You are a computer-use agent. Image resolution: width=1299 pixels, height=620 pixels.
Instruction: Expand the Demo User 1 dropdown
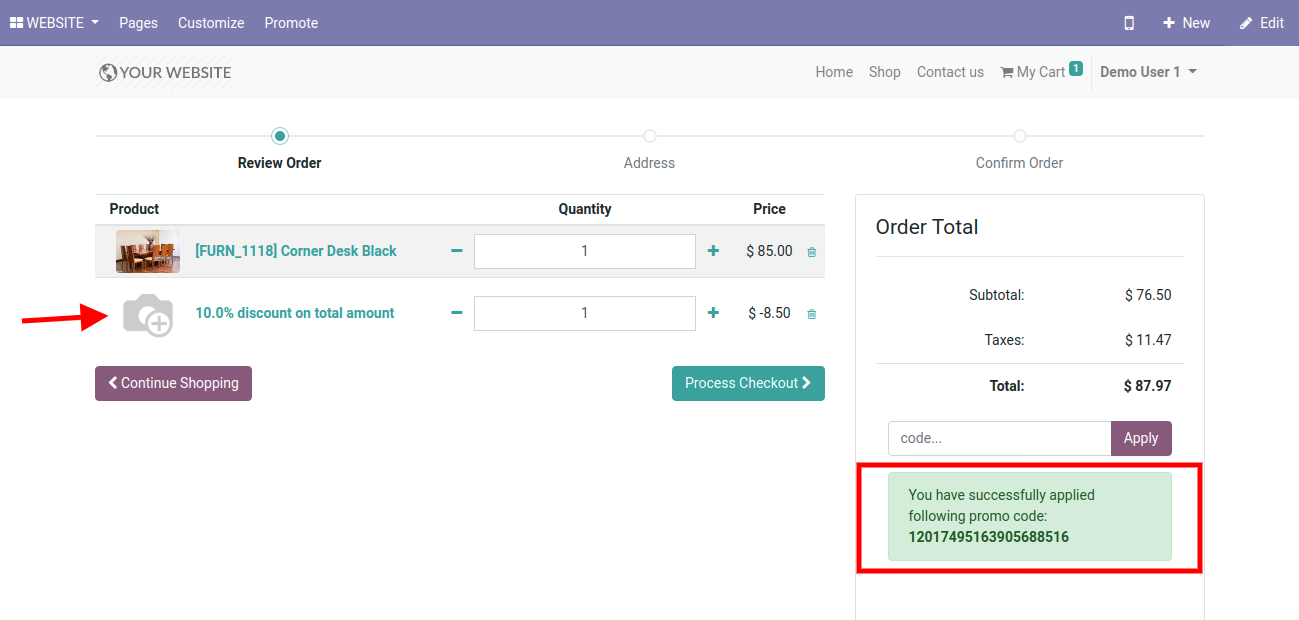tap(1148, 72)
